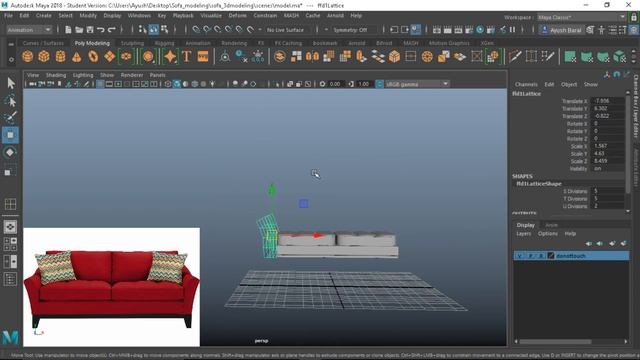Image resolution: width=640 pixels, height=360 pixels.
Task: Click the Save scene icon
Action: pos(90,30)
